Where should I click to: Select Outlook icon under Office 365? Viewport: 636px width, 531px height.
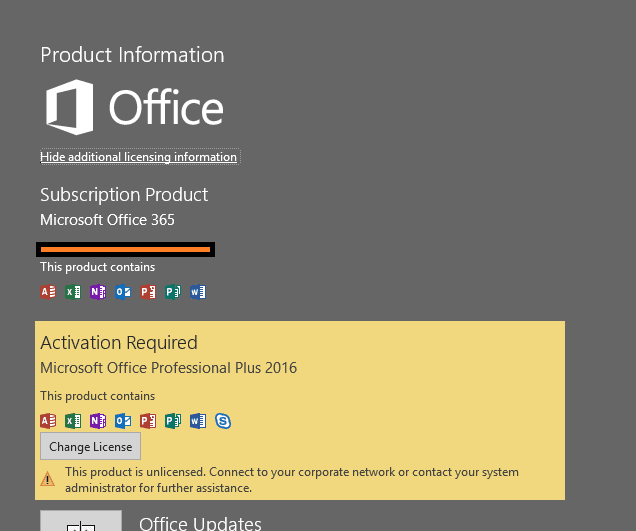tap(123, 292)
